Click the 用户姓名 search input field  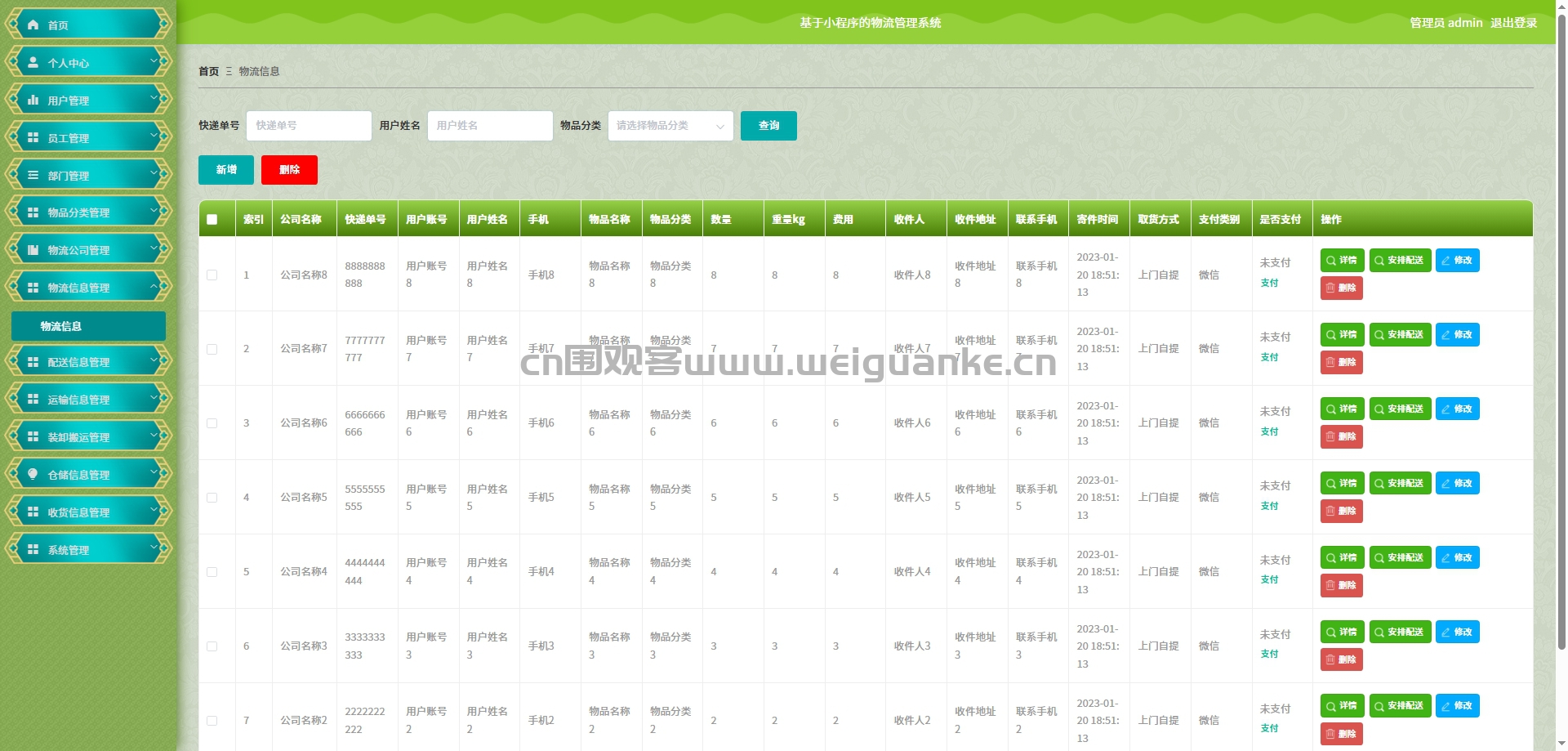tap(490, 126)
